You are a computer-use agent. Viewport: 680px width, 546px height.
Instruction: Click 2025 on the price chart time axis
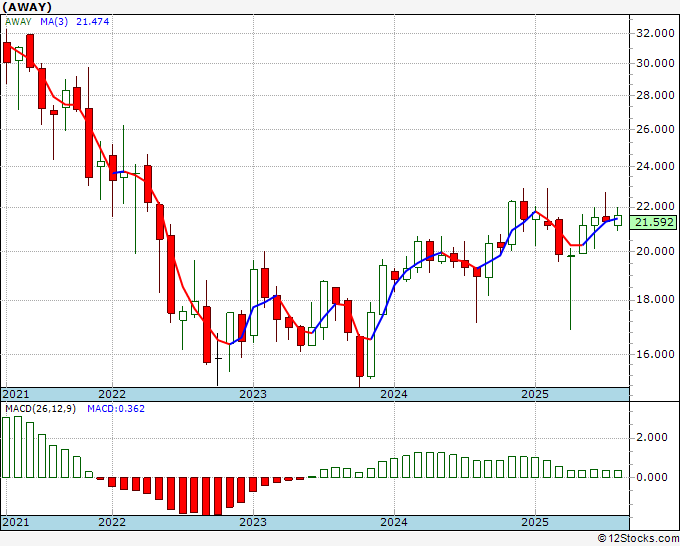pyautogui.click(x=535, y=394)
